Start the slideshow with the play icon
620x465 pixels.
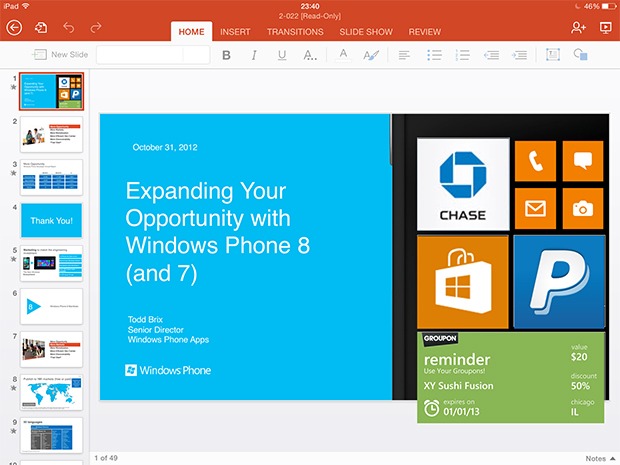605,28
